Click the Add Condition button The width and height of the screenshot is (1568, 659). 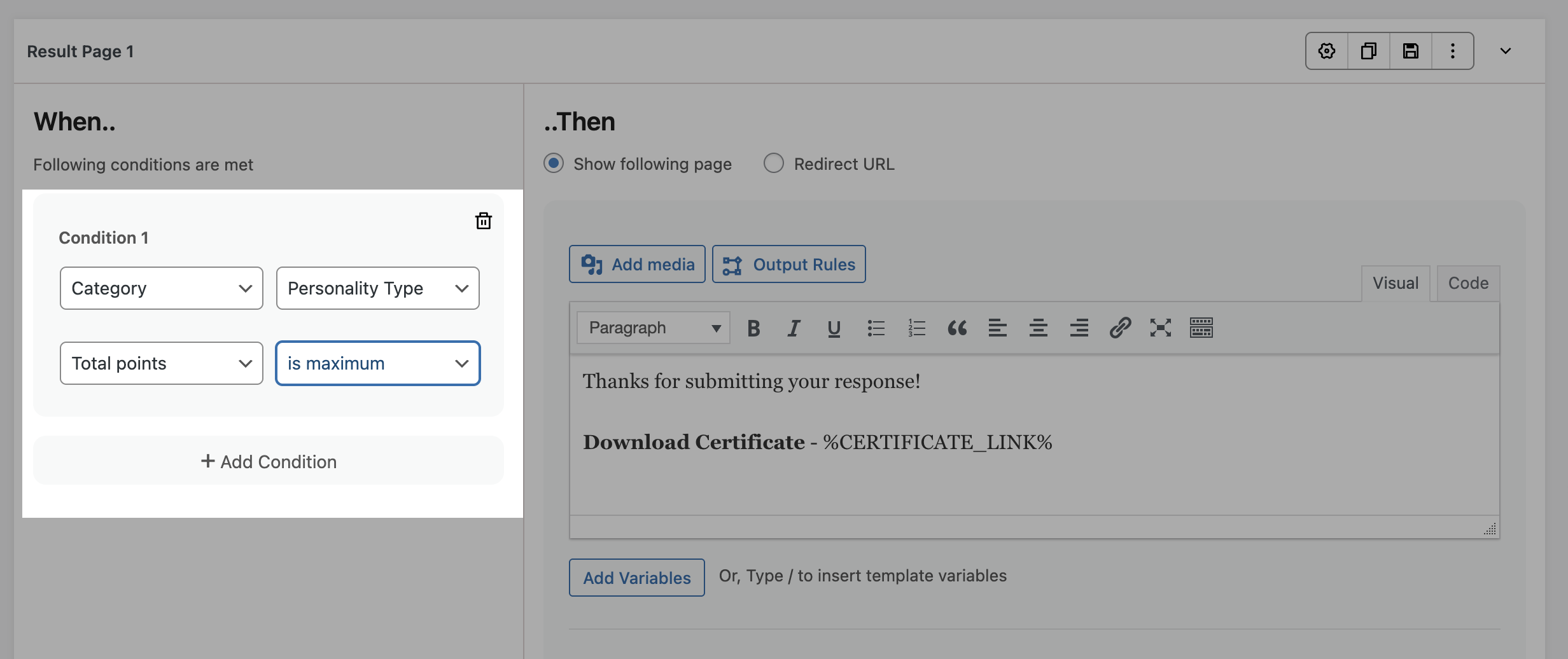[x=269, y=461]
